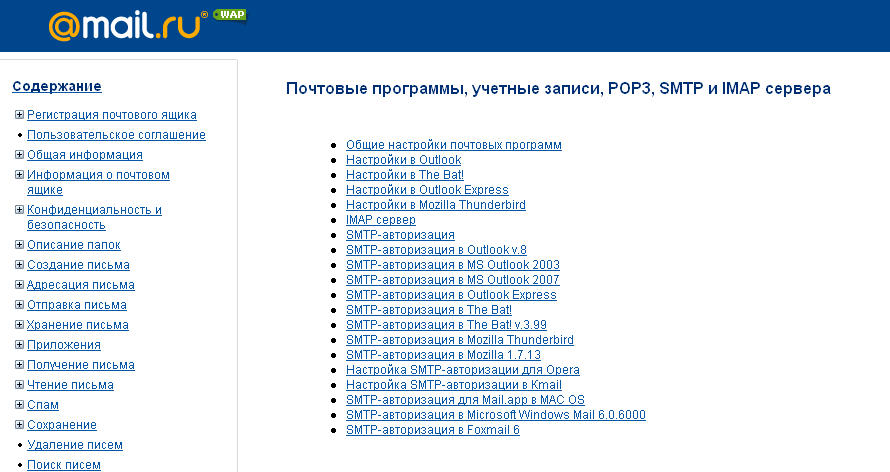Open Общая информация sidebar link

pos(85,155)
